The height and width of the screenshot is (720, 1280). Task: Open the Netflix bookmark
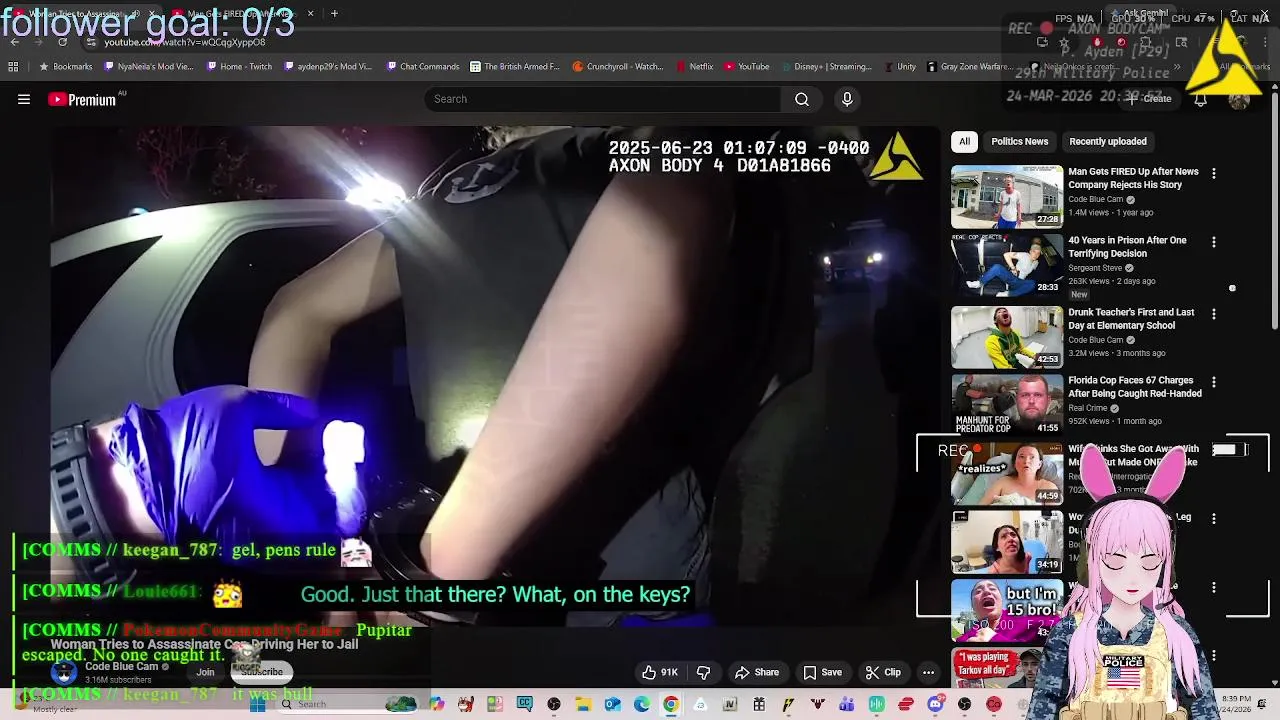(695, 67)
